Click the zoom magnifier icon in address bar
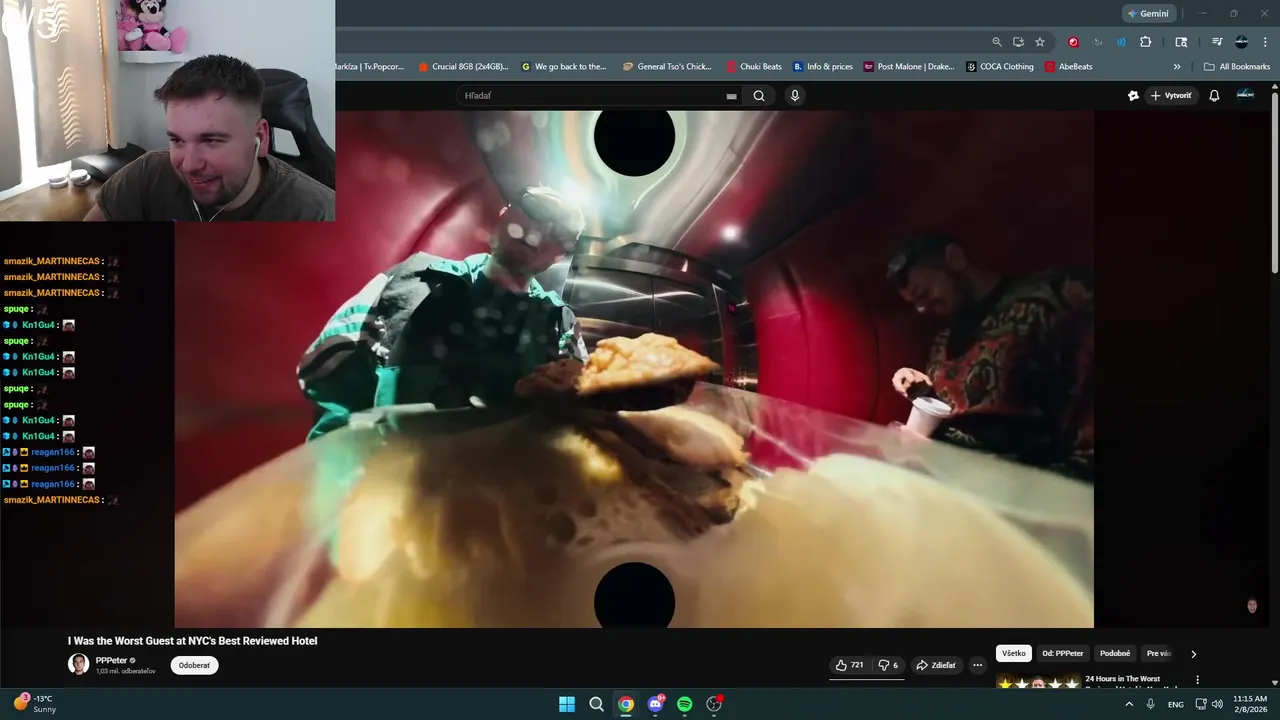The image size is (1280, 720). 997,42
